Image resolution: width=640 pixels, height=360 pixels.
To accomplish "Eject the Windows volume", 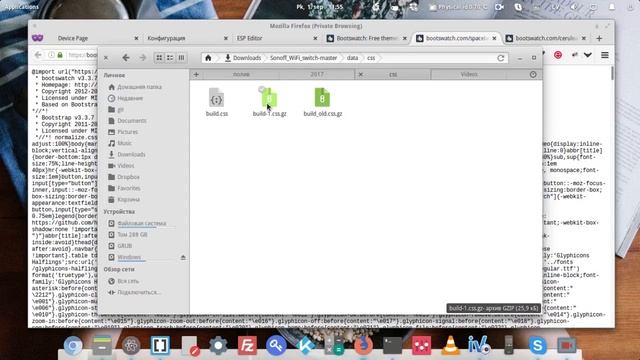I will point(183,258).
